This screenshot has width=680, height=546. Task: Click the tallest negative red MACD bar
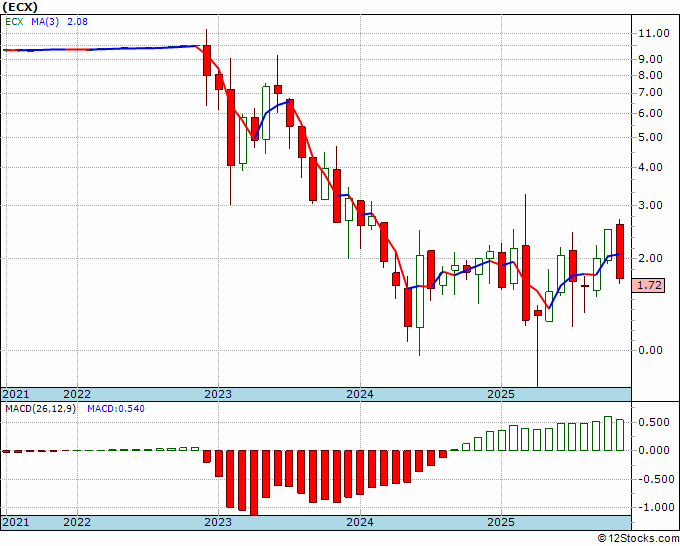point(254,482)
